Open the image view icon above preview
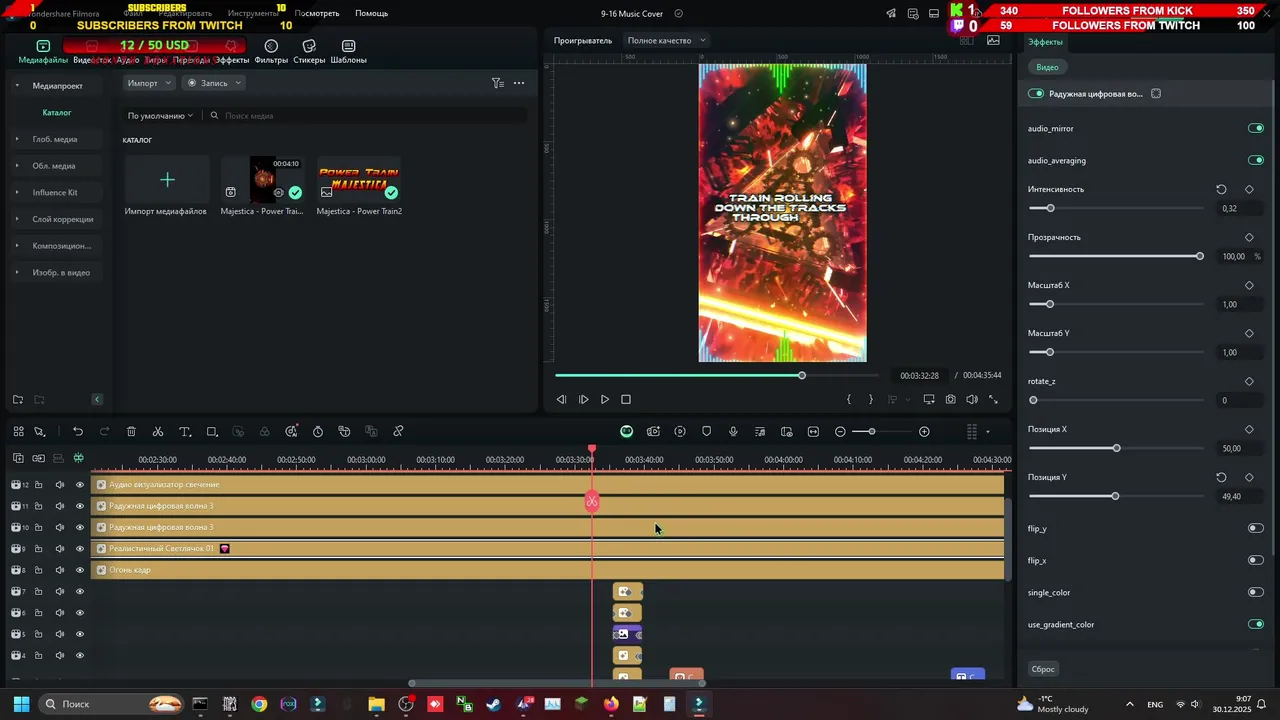The image size is (1280, 720). (x=993, y=41)
